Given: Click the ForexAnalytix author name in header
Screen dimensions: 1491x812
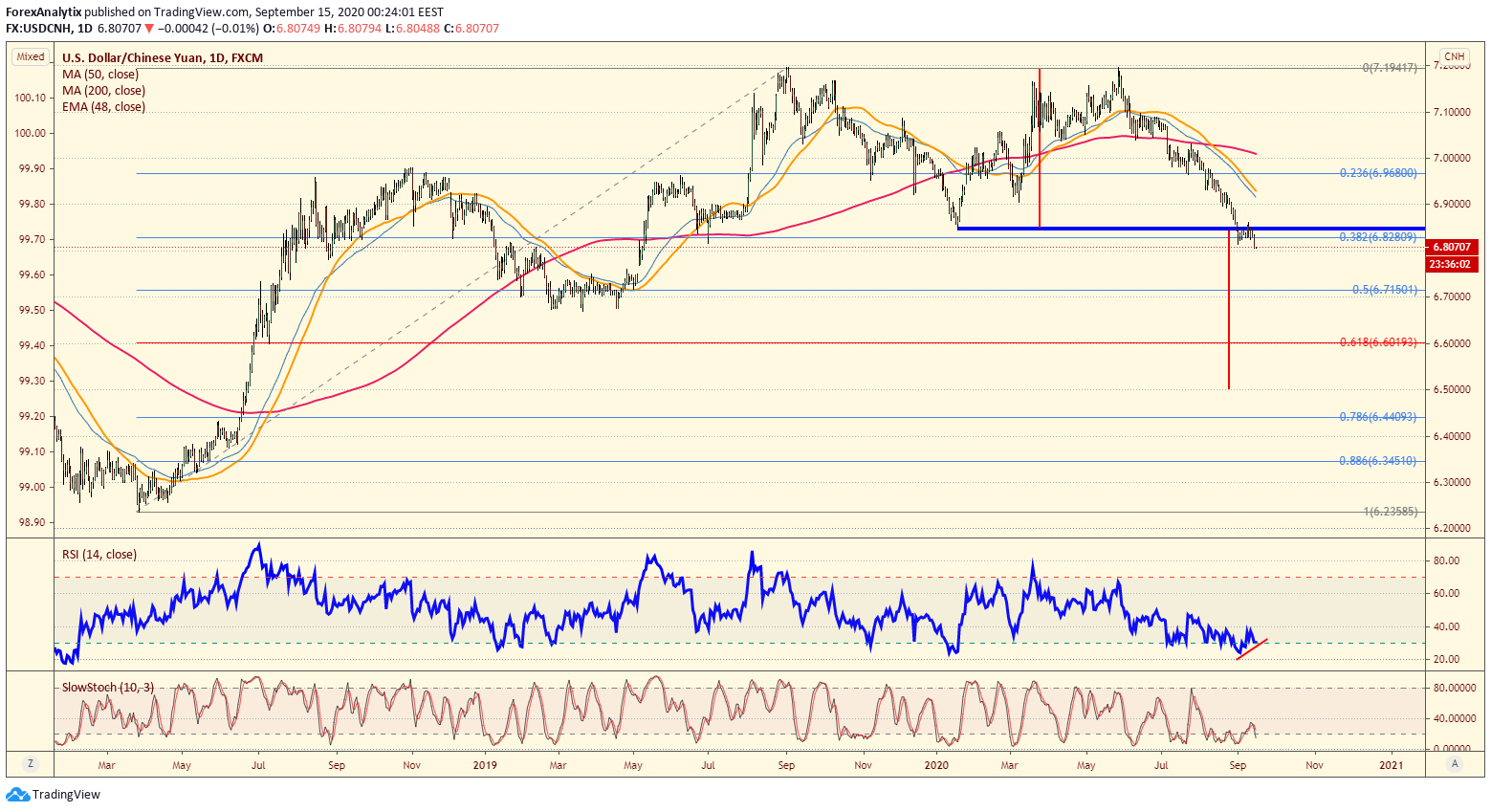Looking at the screenshot, I should click(44, 12).
